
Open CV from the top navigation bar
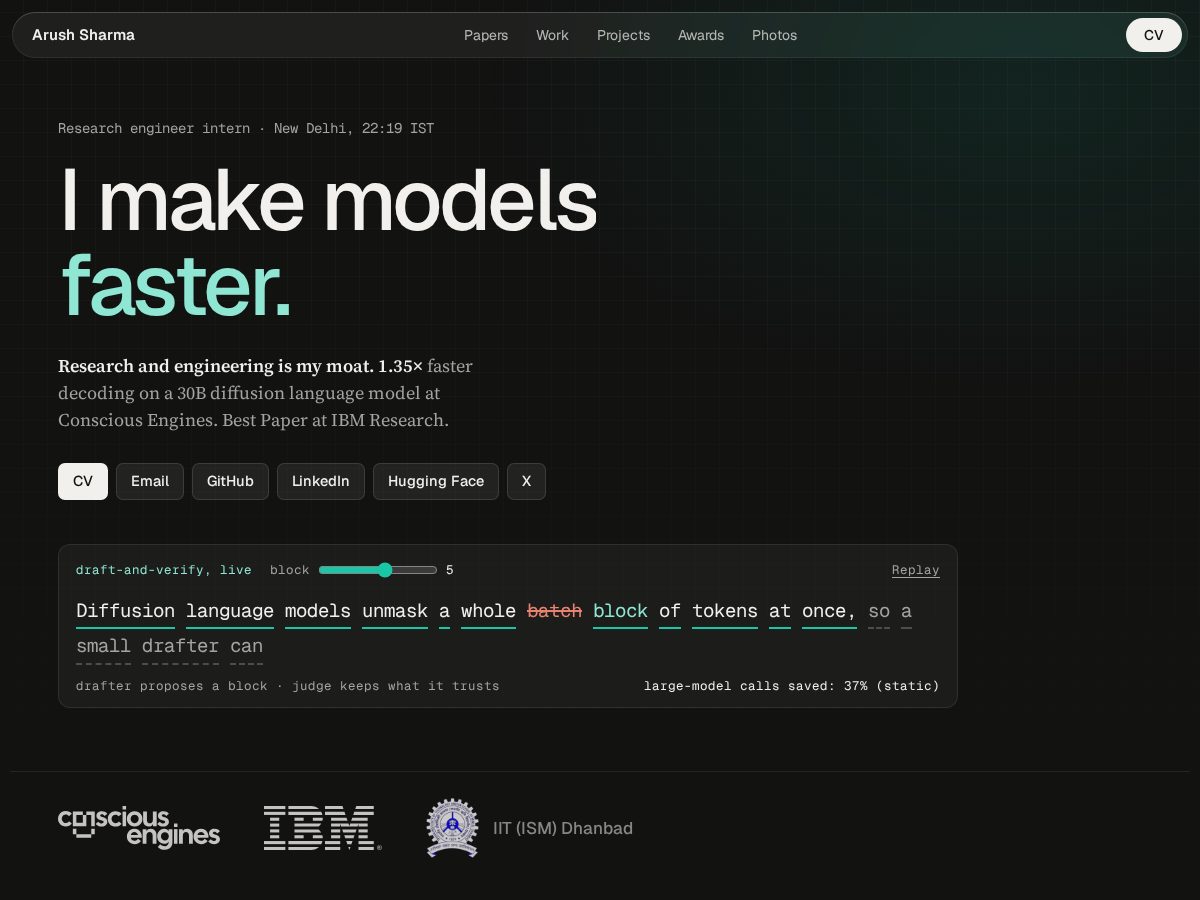point(1154,35)
